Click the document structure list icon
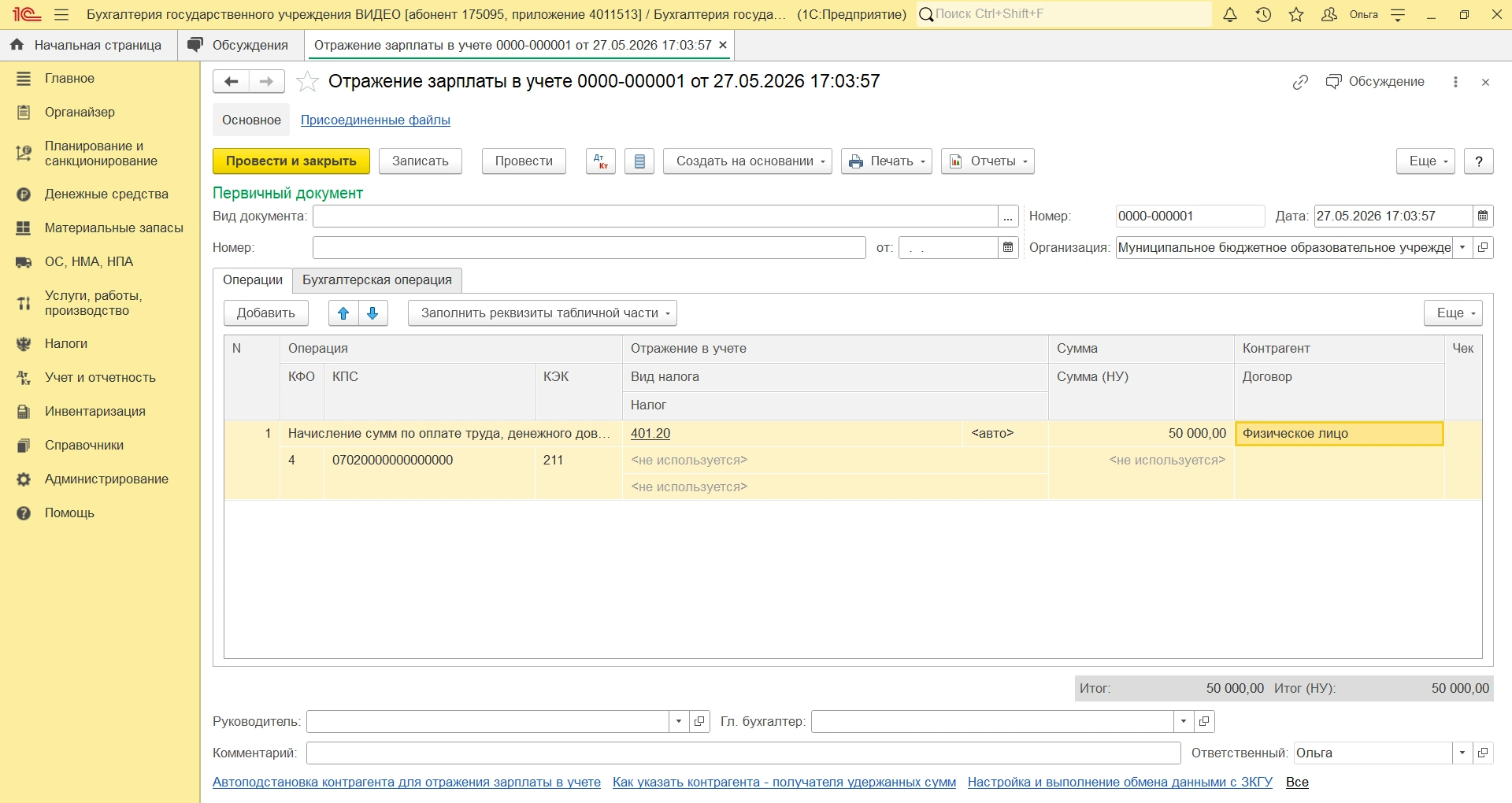Image resolution: width=1512 pixels, height=803 pixels. [639, 161]
